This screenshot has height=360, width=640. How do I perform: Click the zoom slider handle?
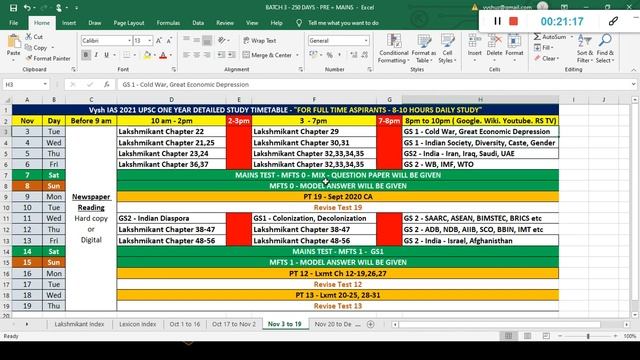(588, 336)
